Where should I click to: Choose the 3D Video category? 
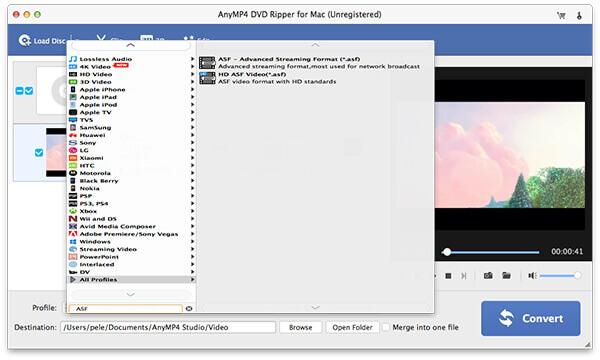pyautogui.click(x=95, y=82)
